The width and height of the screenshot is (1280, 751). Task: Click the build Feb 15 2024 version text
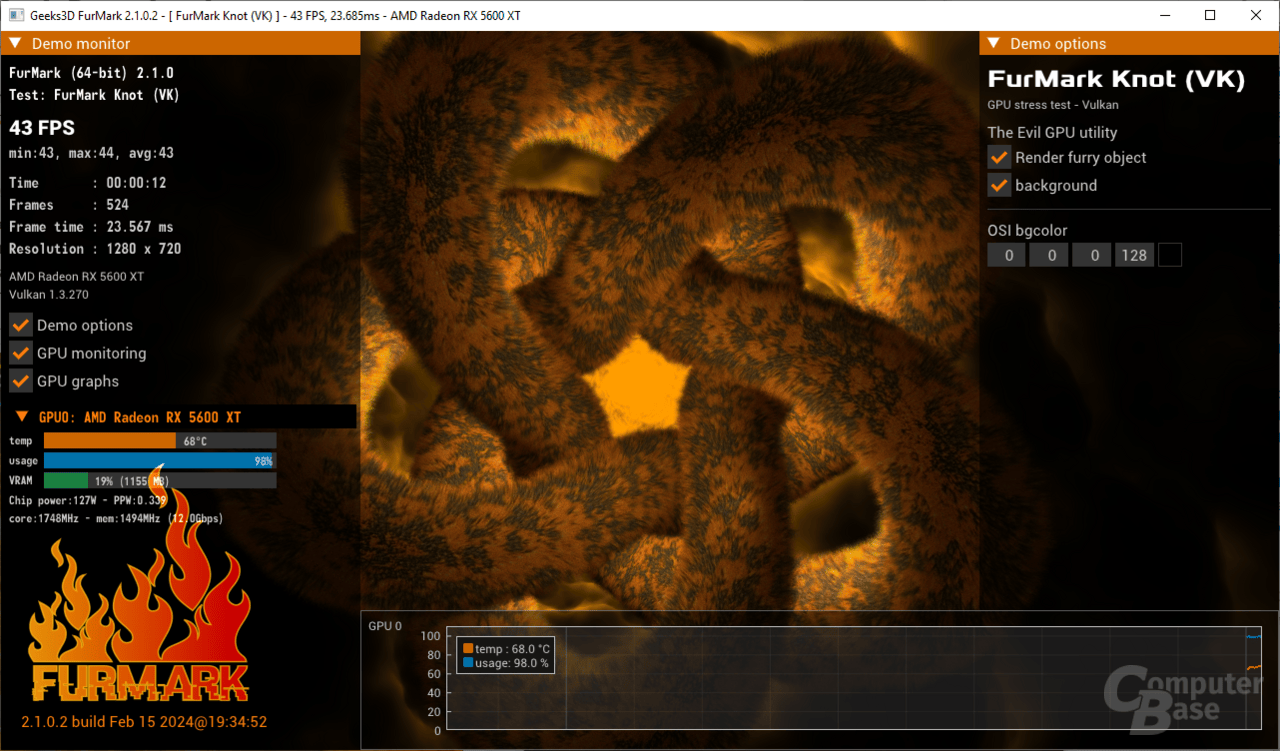point(144,721)
